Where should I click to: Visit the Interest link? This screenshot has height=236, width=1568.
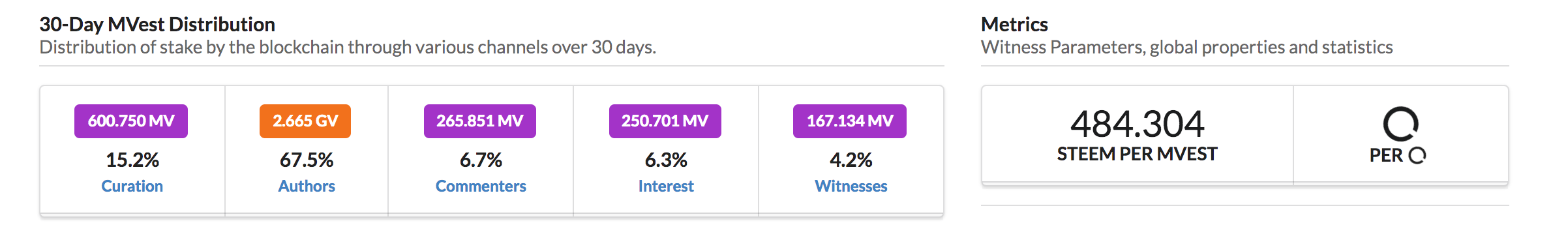tap(666, 186)
